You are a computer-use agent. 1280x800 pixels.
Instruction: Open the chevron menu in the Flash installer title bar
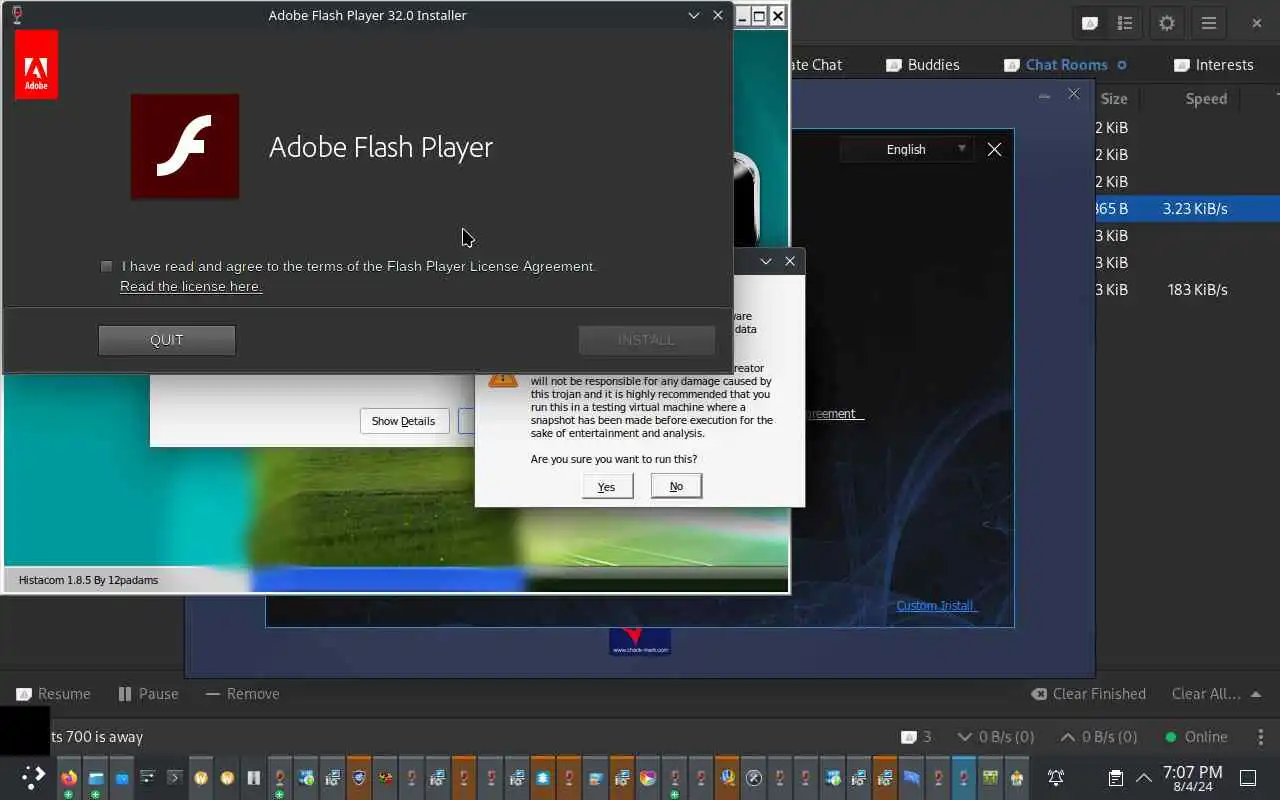click(x=694, y=15)
